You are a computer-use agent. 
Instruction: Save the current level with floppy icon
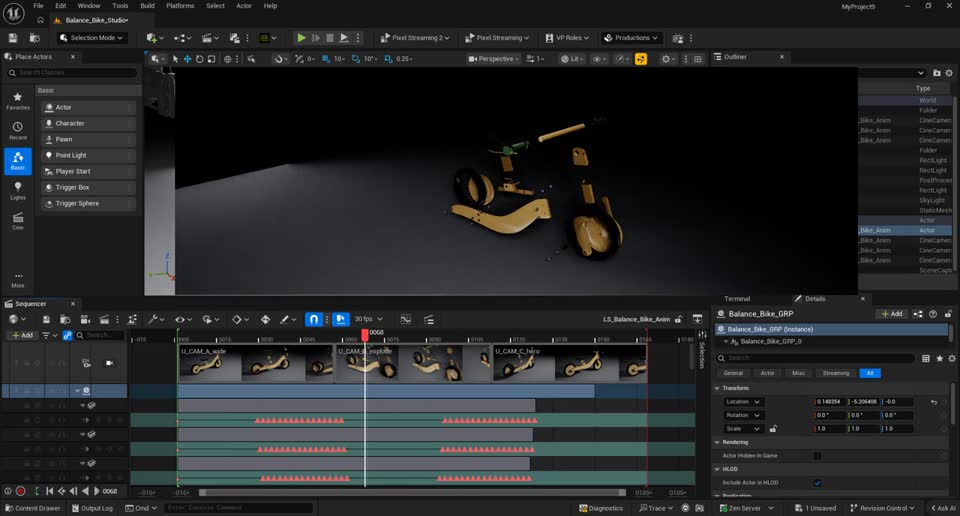(13, 38)
